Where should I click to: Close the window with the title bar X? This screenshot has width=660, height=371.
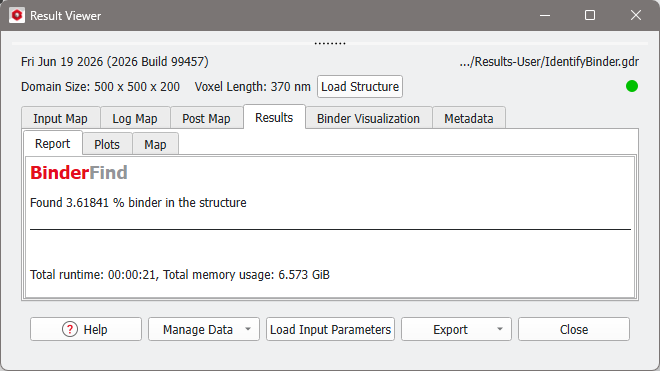pyautogui.click(x=636, y=16)
